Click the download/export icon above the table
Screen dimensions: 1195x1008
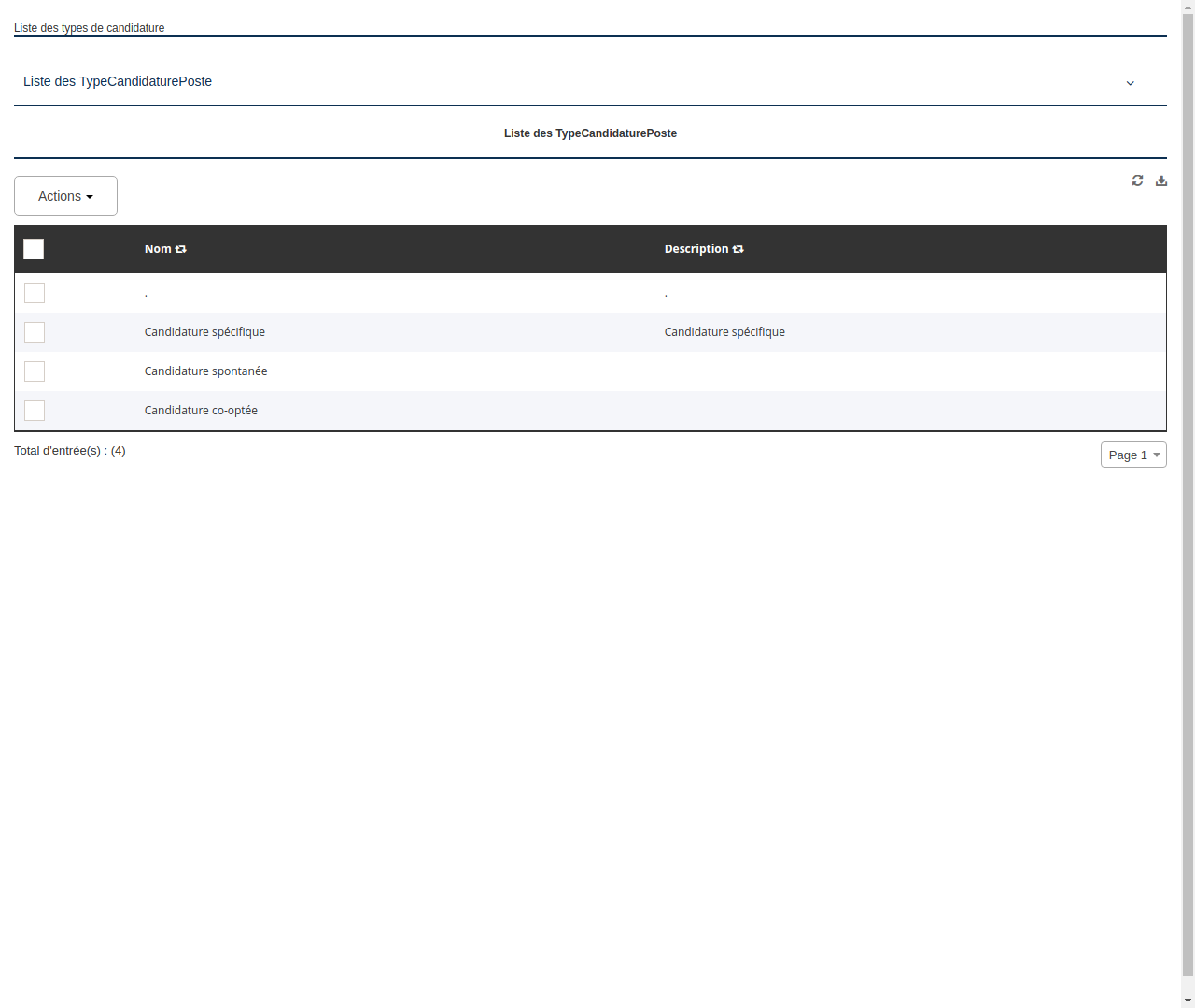click(x=1161, y=180)
